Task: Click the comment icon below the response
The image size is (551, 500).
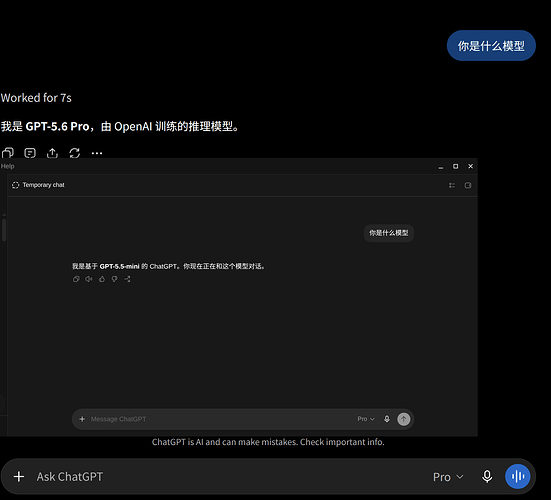Action: point(30,153)
